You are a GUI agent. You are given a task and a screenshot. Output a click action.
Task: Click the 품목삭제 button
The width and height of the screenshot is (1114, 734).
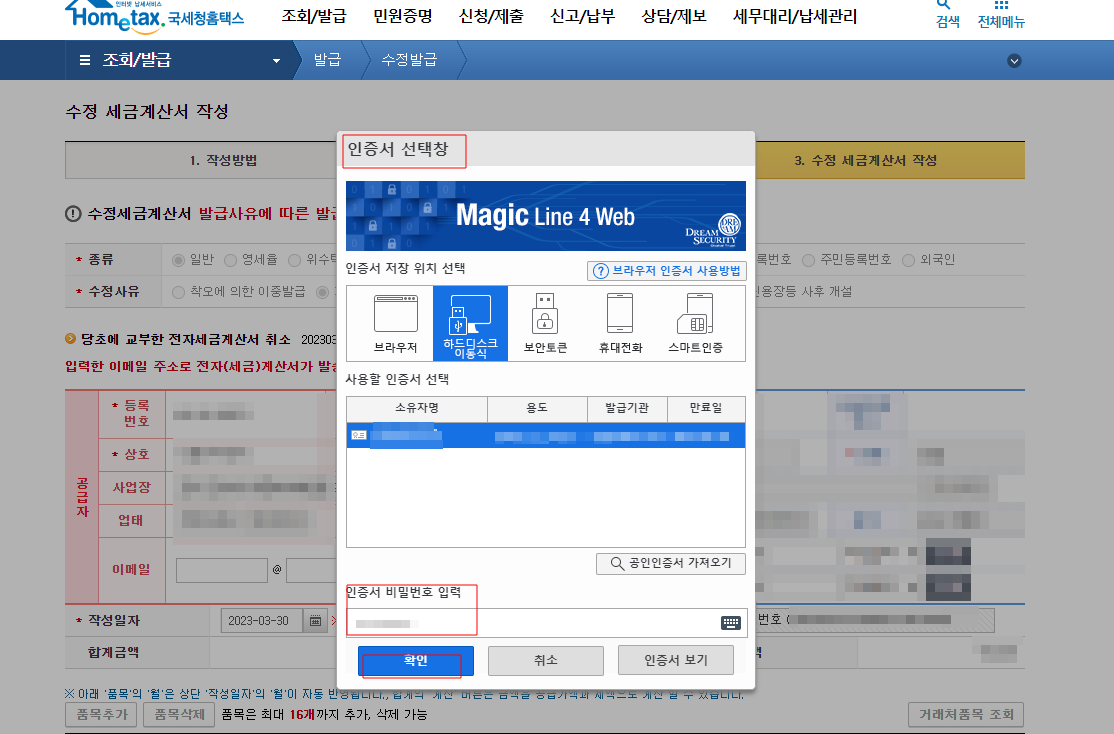click(179, 715)
